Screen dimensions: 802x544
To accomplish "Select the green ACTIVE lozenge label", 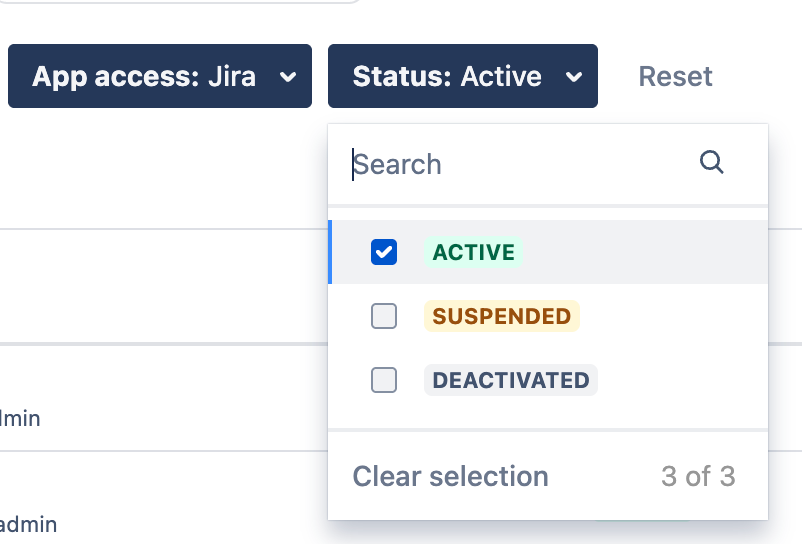I will click(x=474, y=252).
